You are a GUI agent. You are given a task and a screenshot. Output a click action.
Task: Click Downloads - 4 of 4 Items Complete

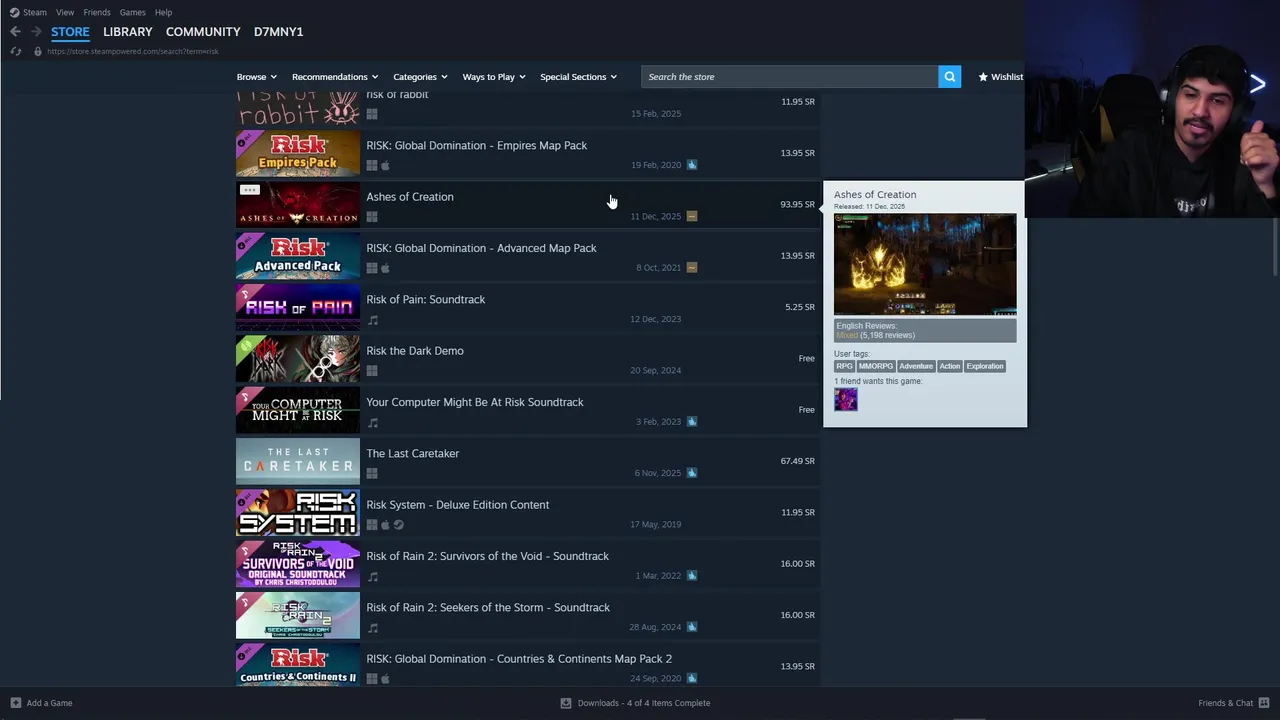[x=644, y=703]
